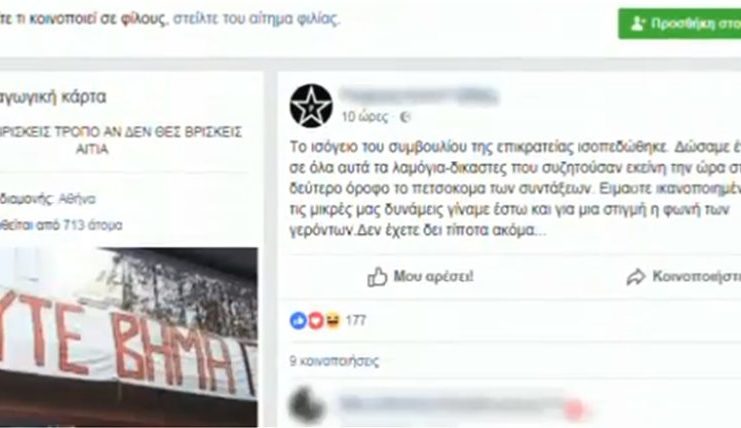The image size is (741, 428).
Task: Open the 177 reactions count
Action: [356, 321]
